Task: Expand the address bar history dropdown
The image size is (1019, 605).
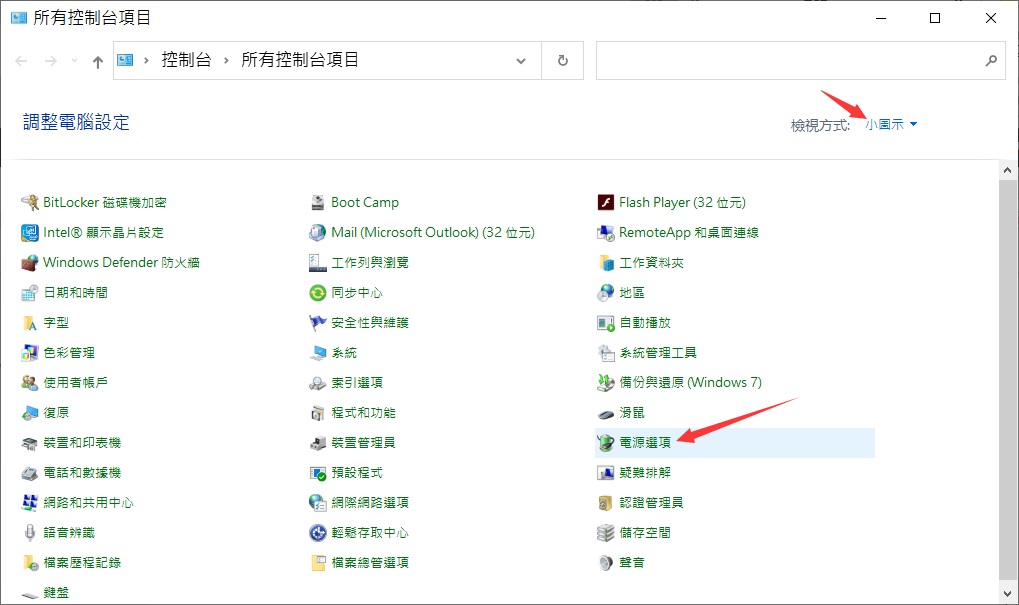Action: (521, 60)
